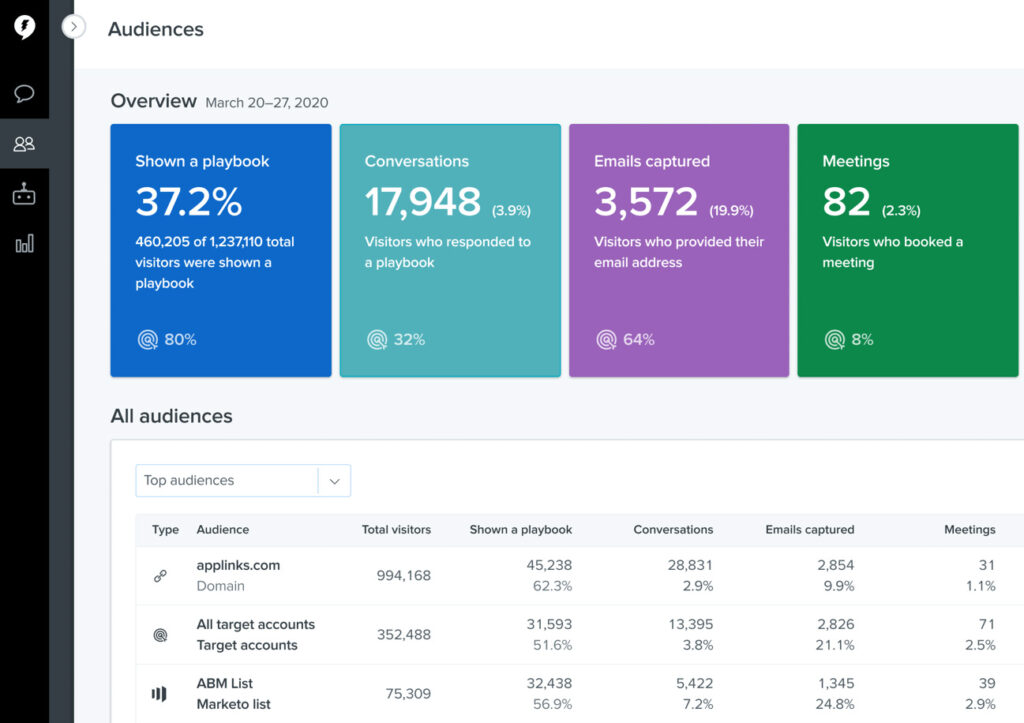Click the 80% target goal text

tap(180, 340)
